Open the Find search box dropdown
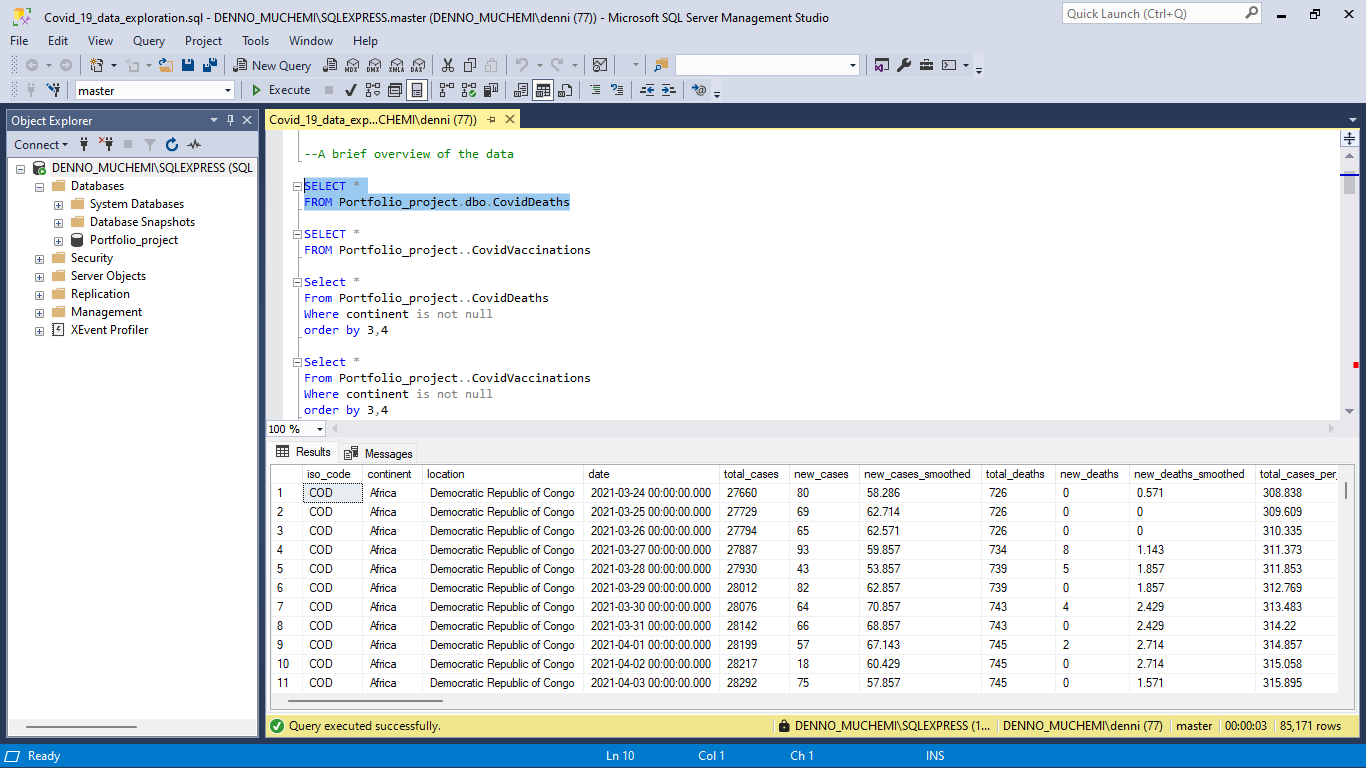The height and width of the screenshot is (768, 1366). (853, 65)
